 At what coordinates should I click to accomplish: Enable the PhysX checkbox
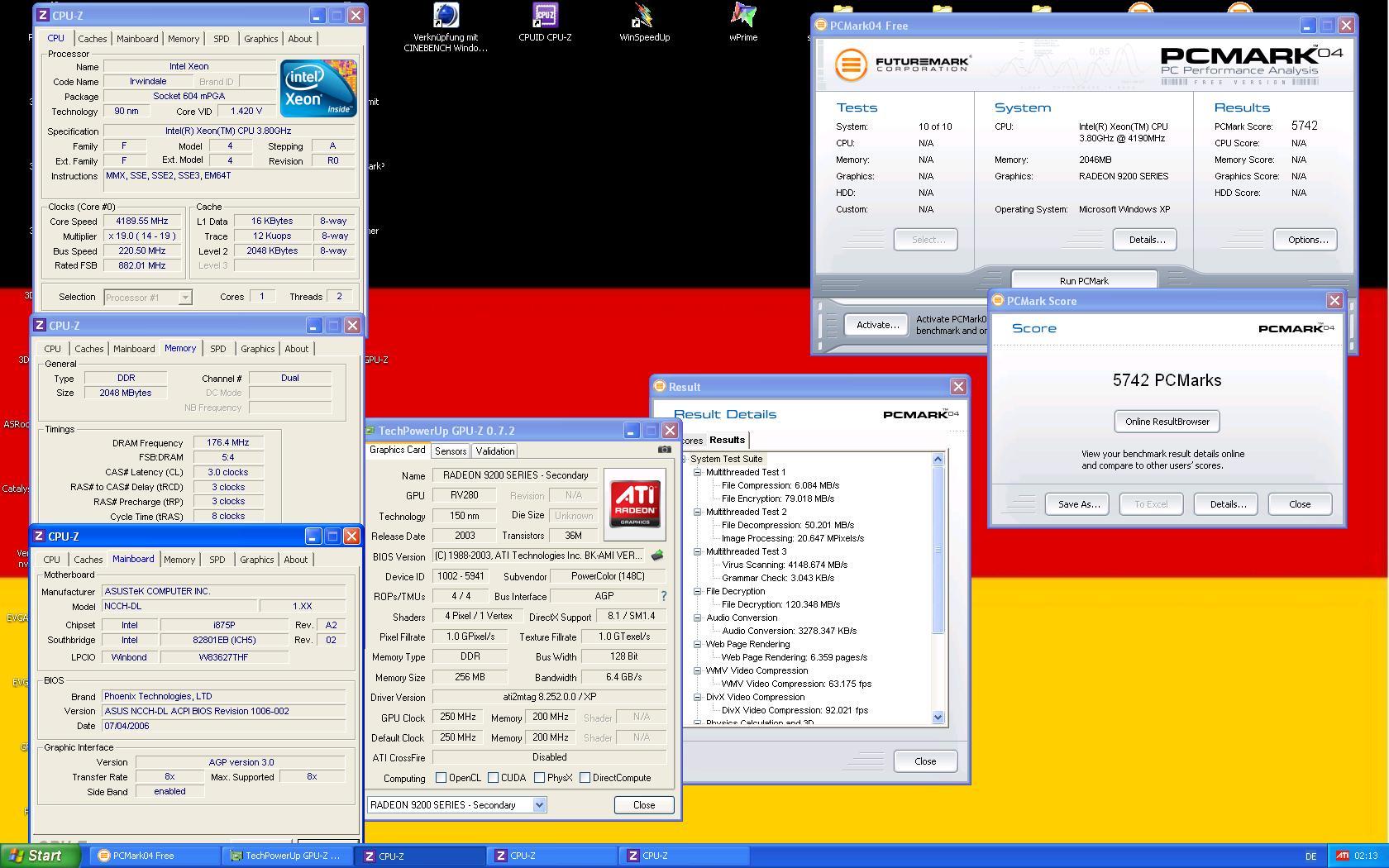click(x=539, y=778)
